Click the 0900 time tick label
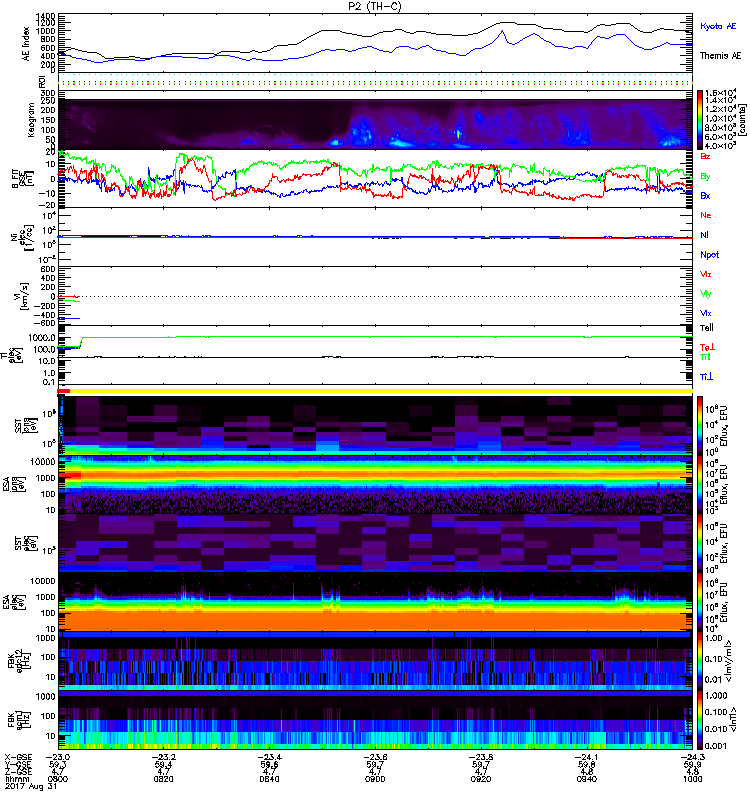 click(375, 779)
